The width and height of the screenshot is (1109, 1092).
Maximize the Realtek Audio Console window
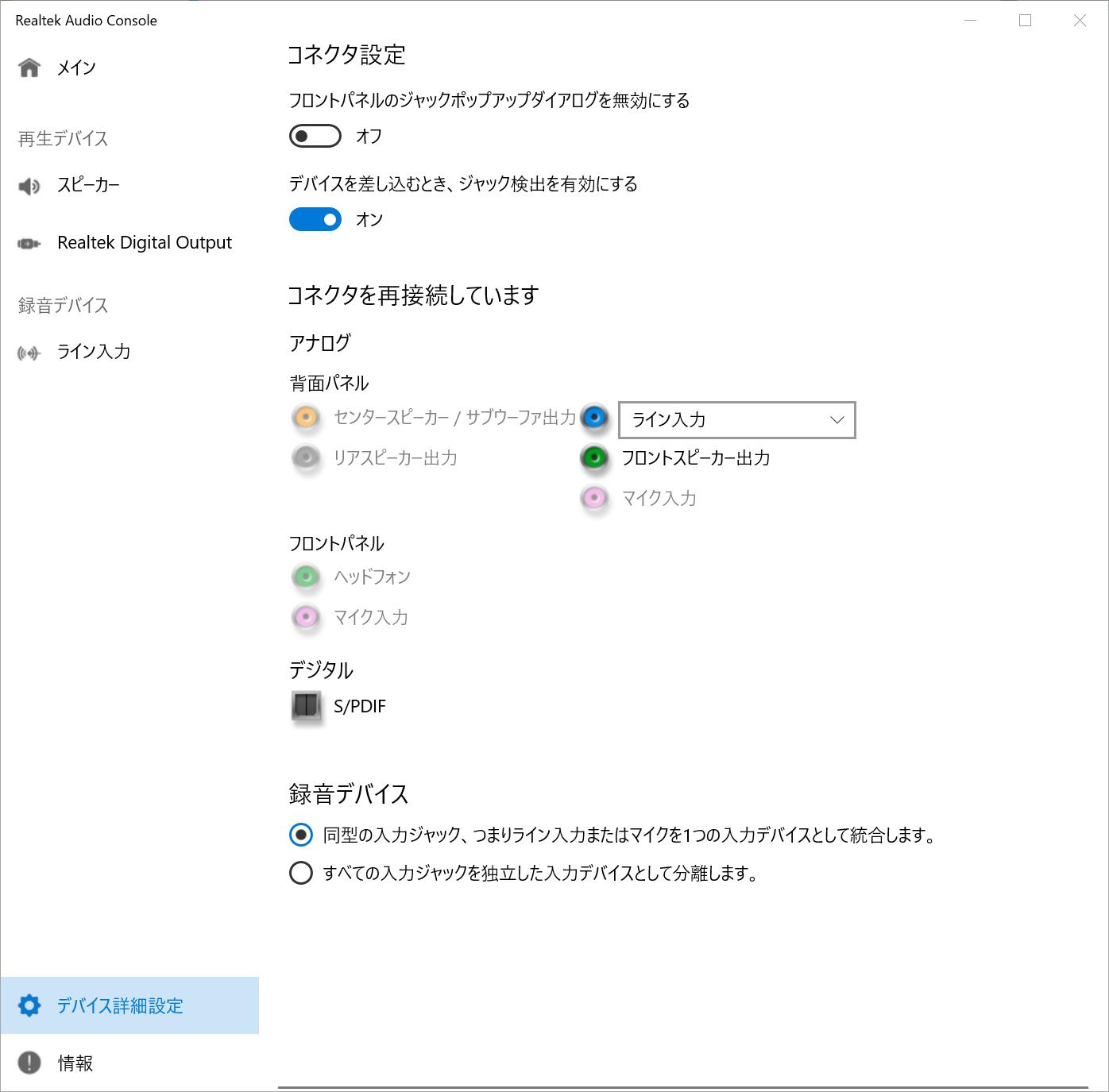pyautogui.click(x=1025, y=21)
